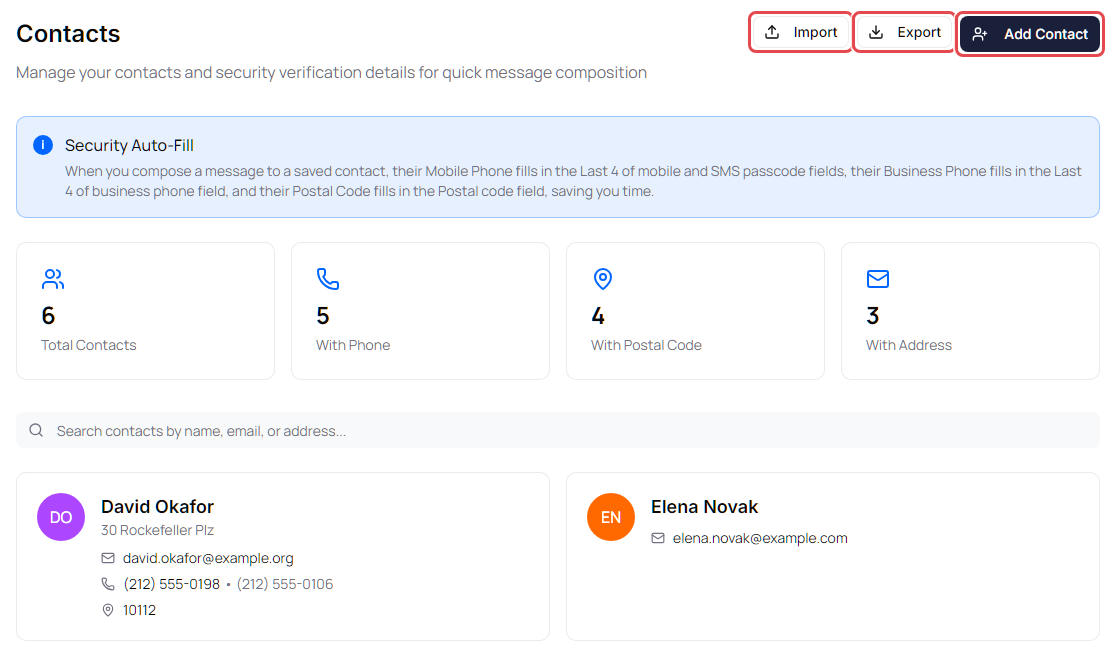Viewport: 1116px width, 657px height.
Task: Click the business number (212) 555-0106
Action: (285, 584)
